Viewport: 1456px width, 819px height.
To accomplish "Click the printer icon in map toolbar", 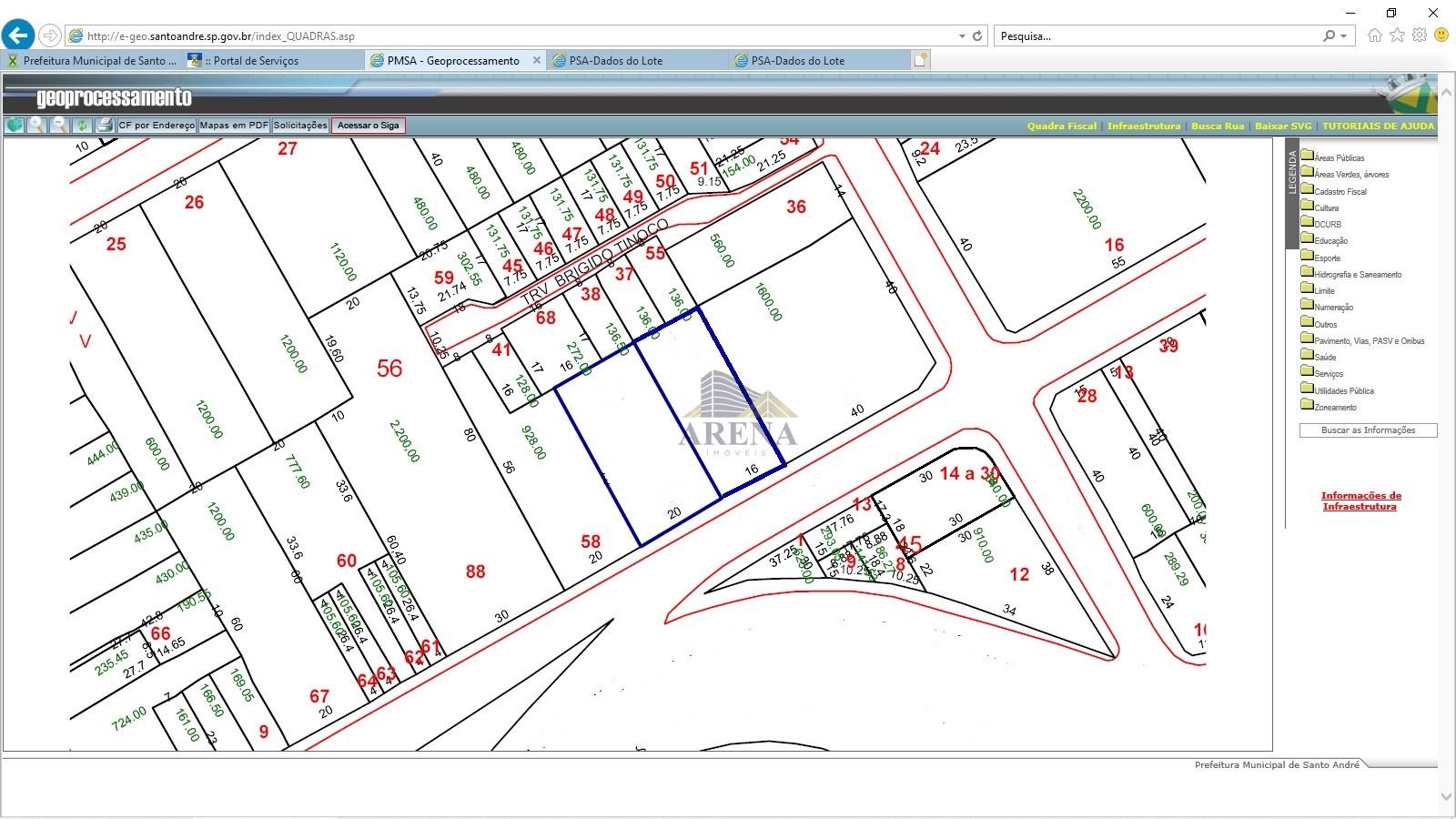I will point(105,126).
